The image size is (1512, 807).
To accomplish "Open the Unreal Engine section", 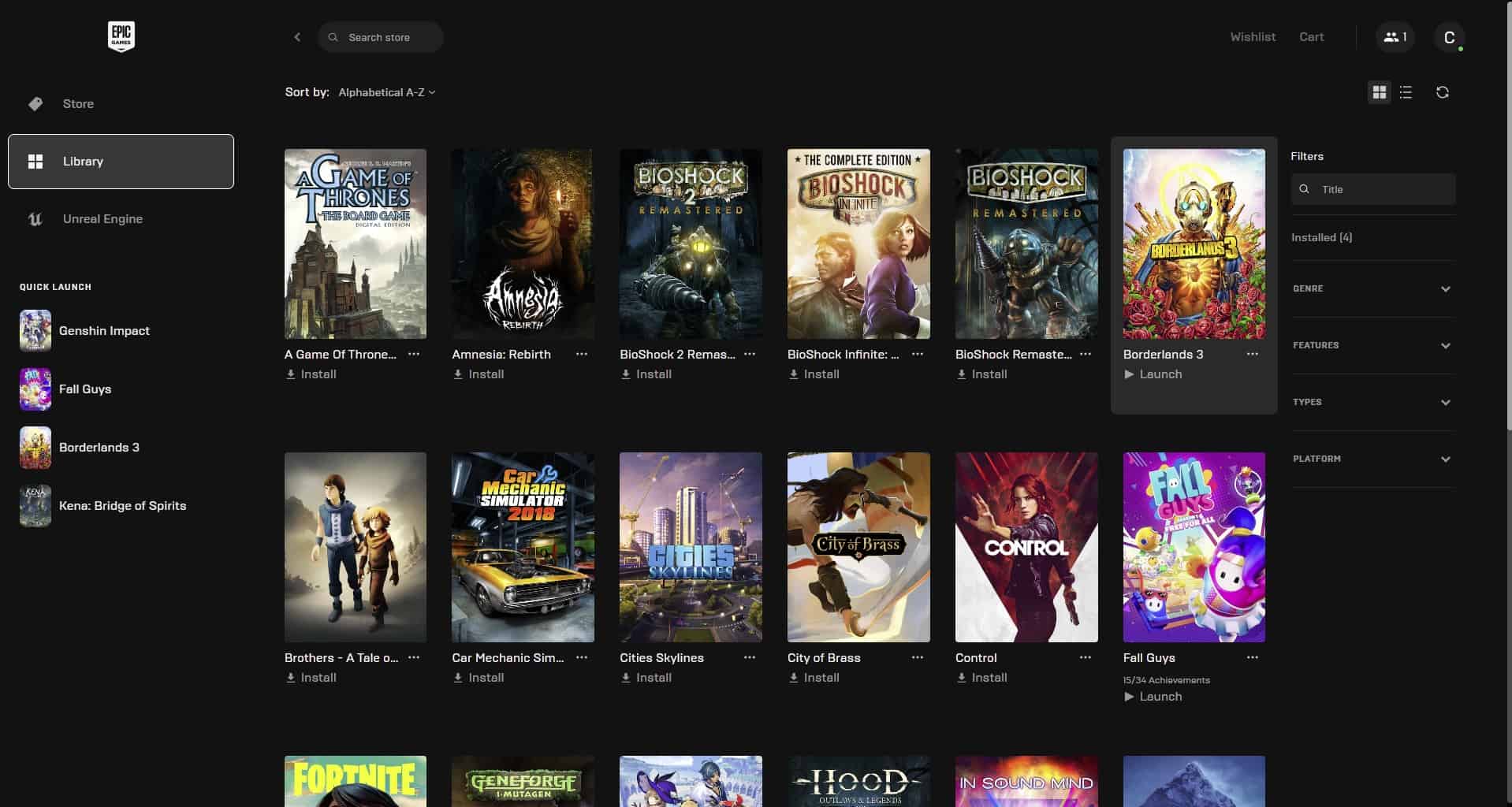I will click(x=102, y=218).
